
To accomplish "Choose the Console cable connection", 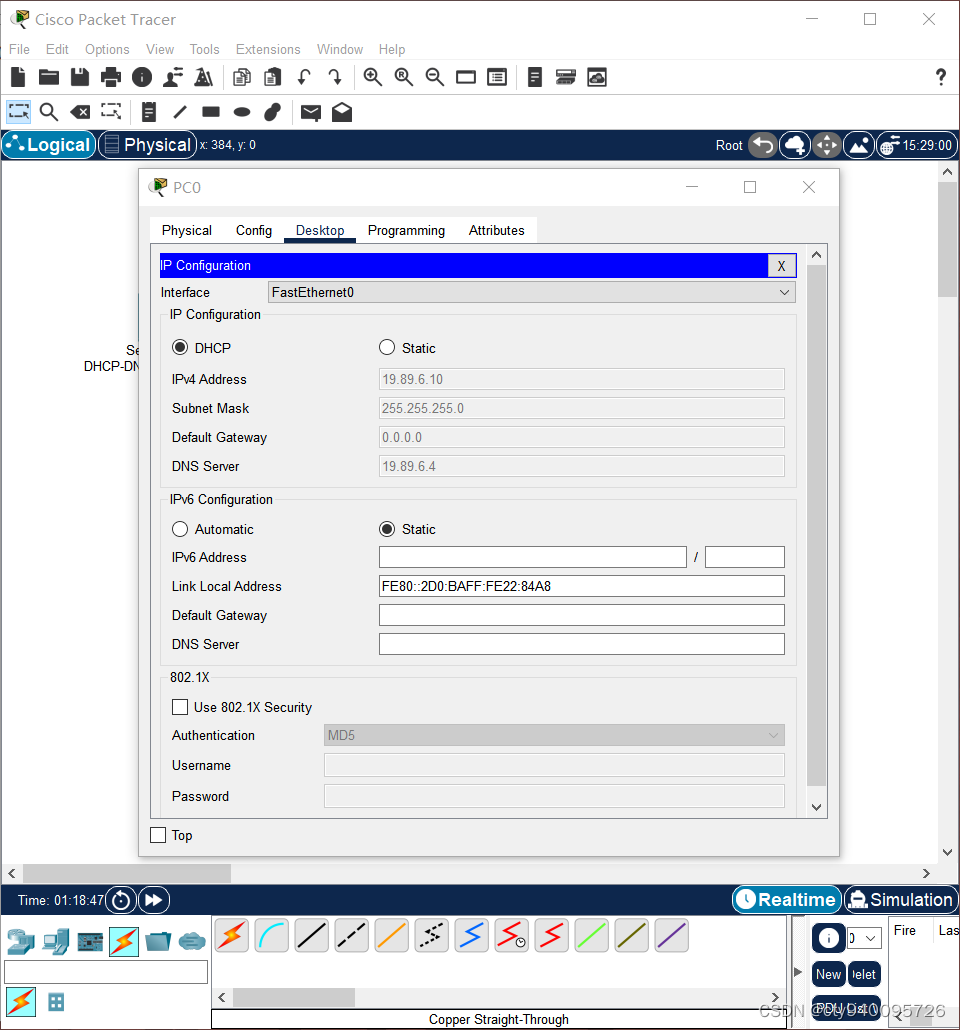I will pyautogui.click(x=271, y=936).
